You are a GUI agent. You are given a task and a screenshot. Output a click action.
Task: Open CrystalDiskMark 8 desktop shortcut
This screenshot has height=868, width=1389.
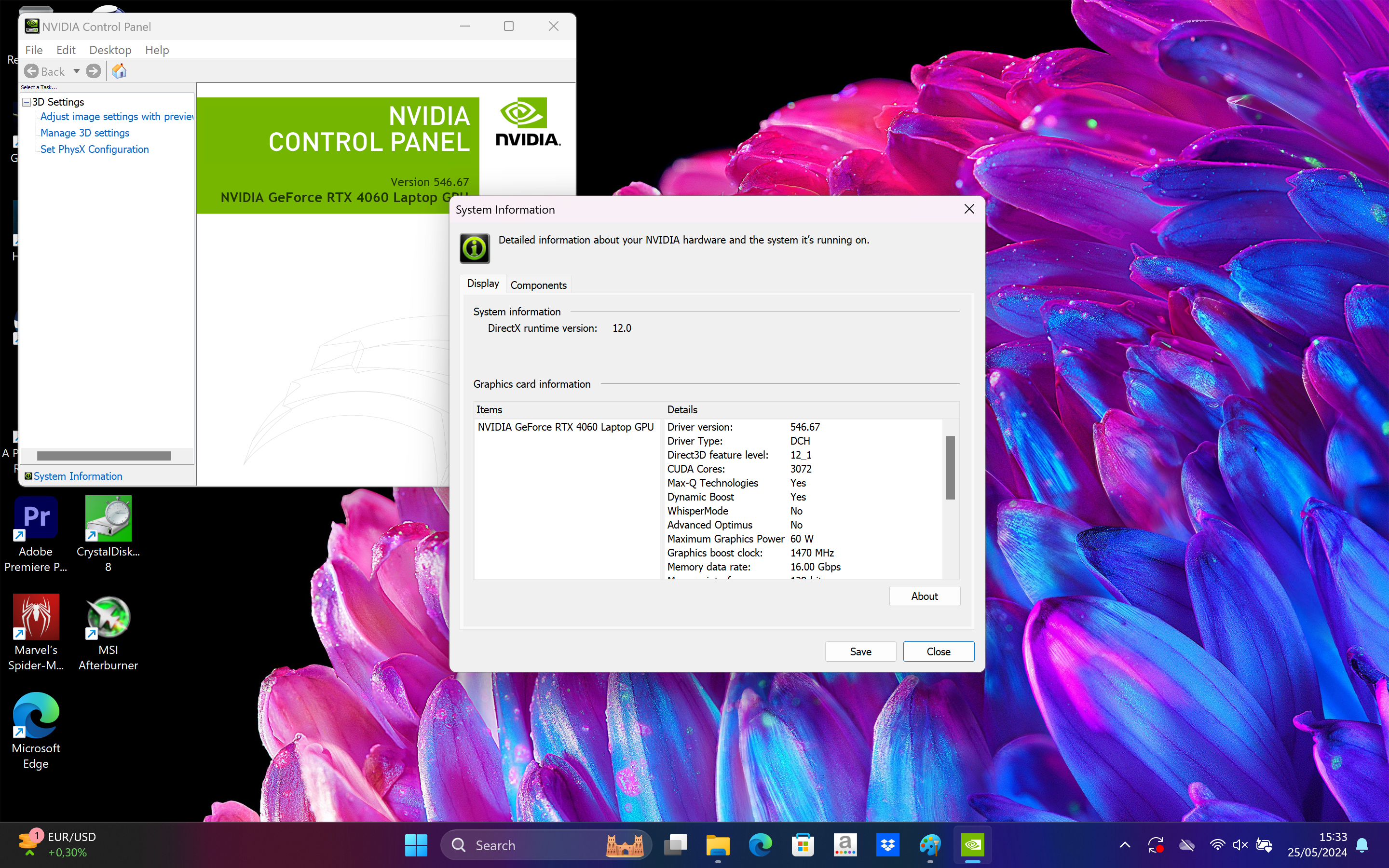(x=108, y=518)
